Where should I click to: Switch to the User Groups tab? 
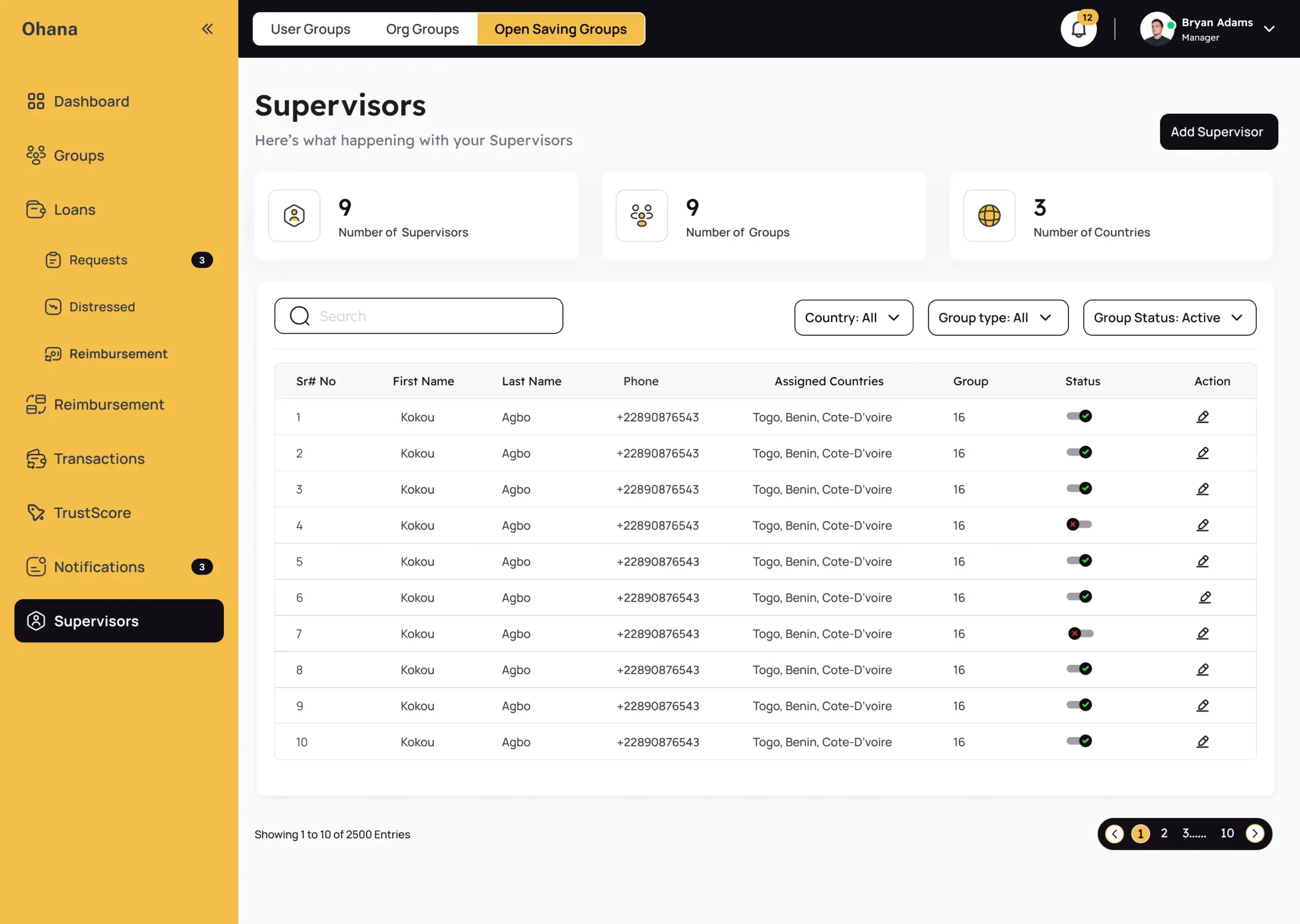[311, 28]
